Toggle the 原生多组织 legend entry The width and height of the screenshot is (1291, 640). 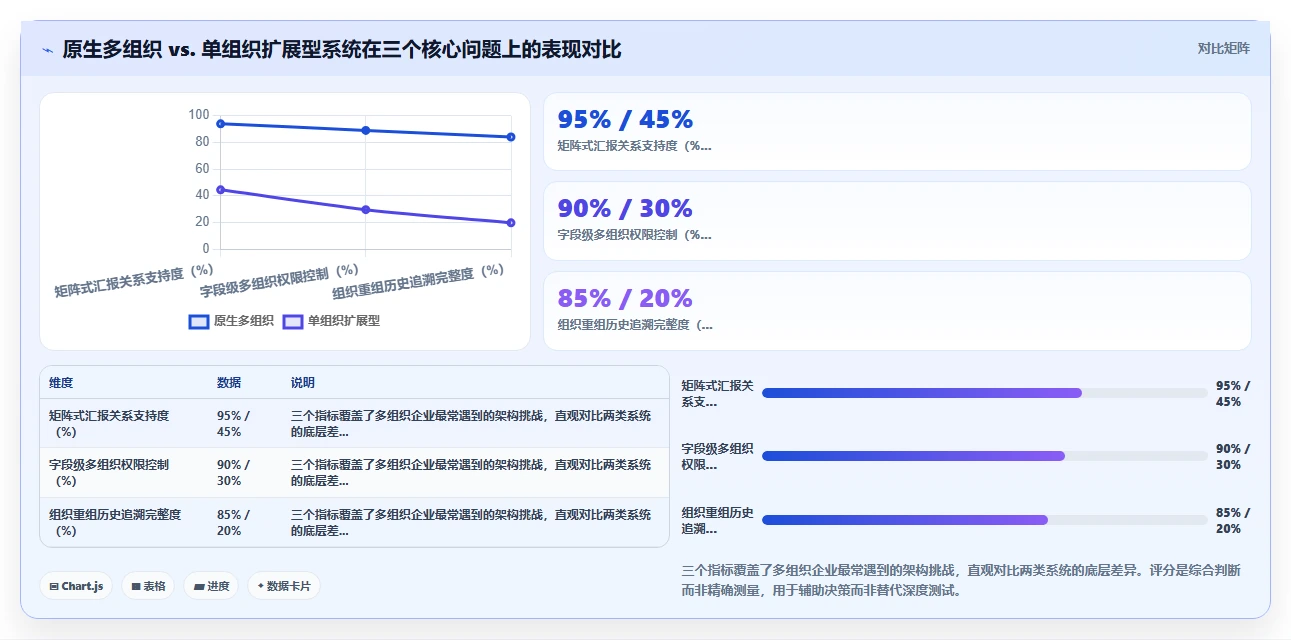[231, 321]
